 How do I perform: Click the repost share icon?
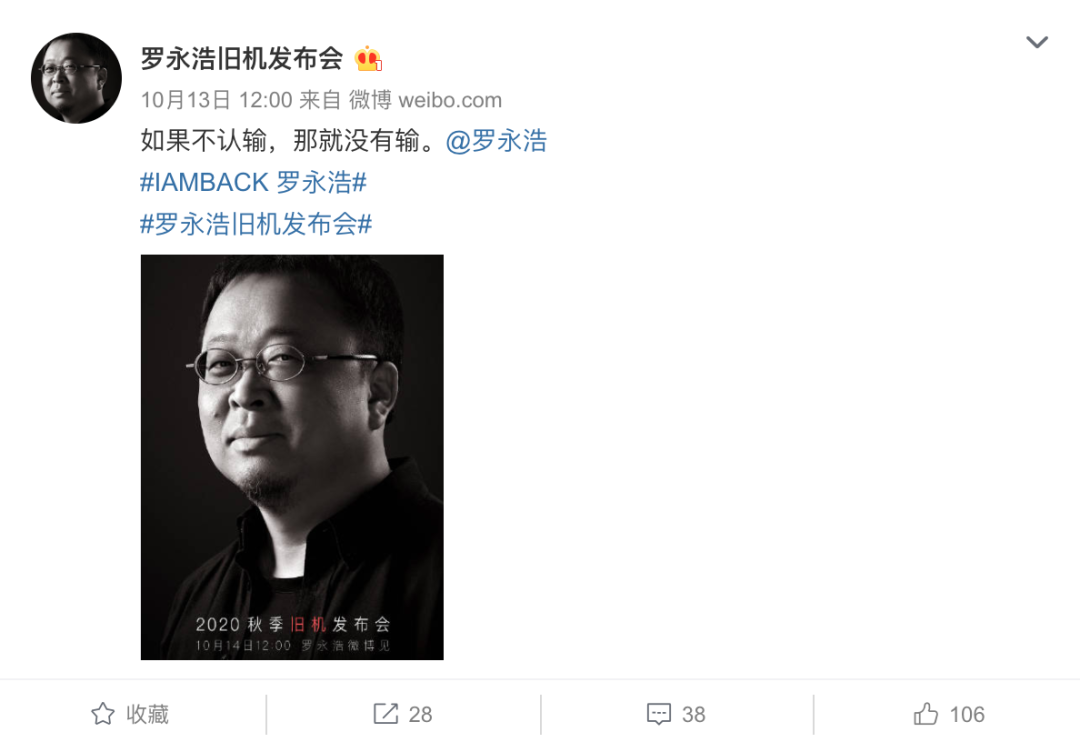point(386,714)
